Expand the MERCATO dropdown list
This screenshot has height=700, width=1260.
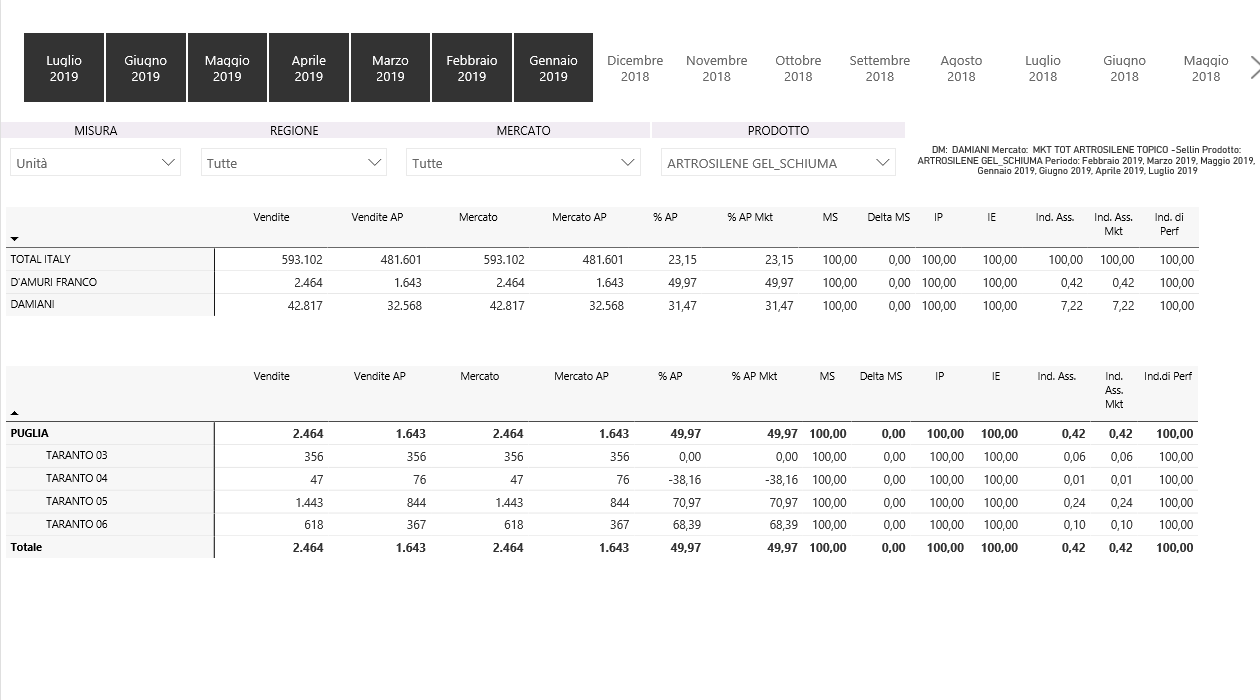pyautogui.click(x=522, y=163)
